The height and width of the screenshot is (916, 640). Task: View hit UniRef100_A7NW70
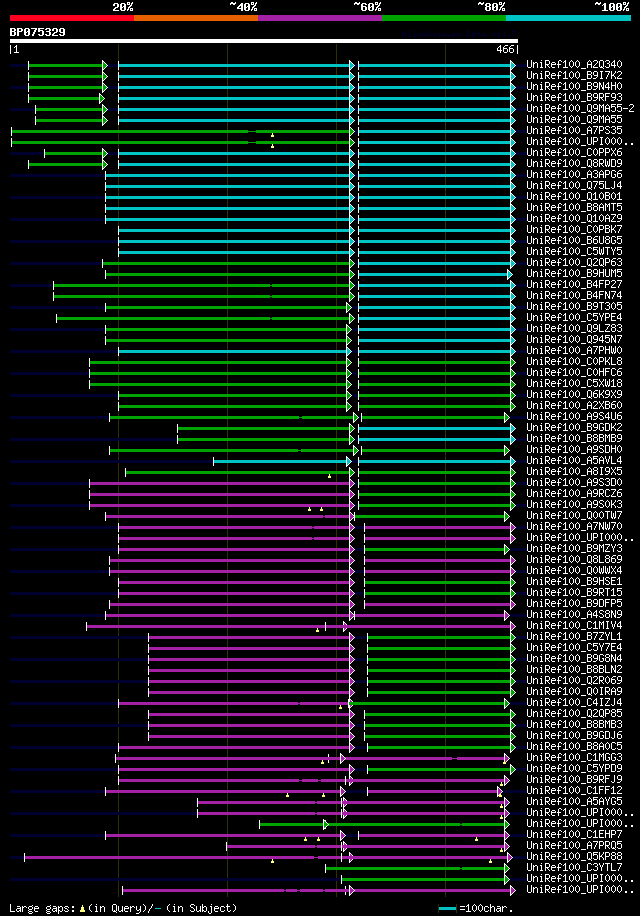click(x=574, y=526)
